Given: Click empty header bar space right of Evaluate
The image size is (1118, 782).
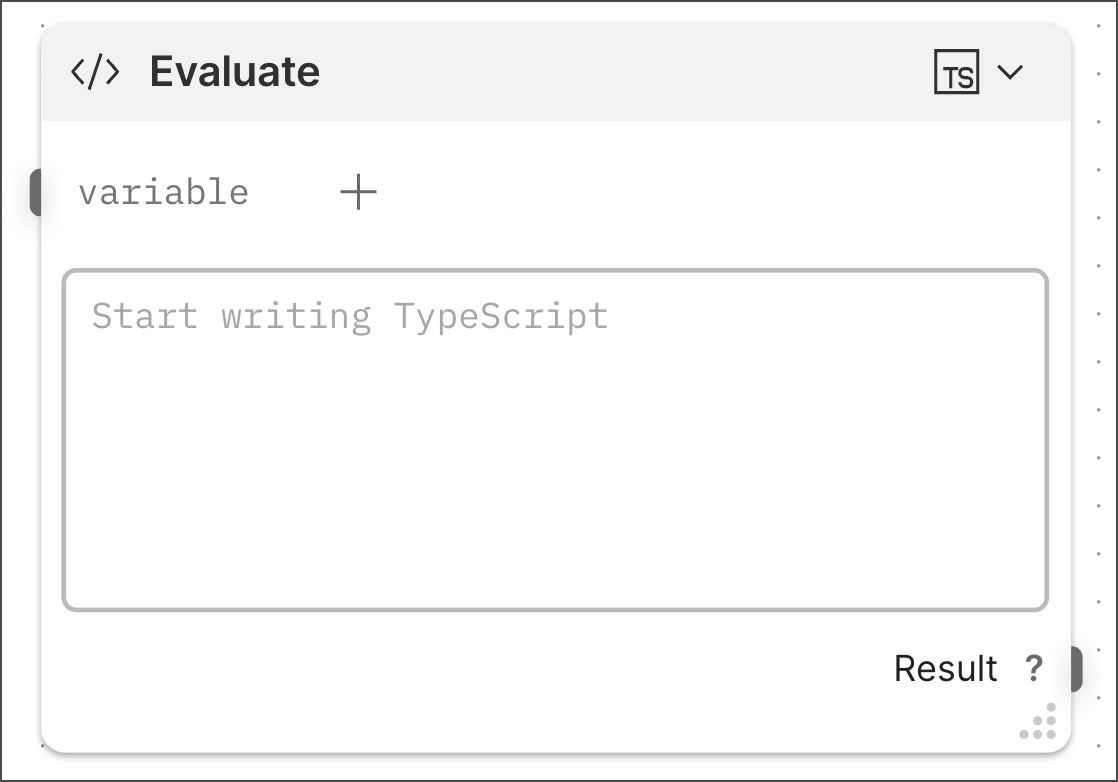Looking at the screenshot, I should click(x=620, y=73).
